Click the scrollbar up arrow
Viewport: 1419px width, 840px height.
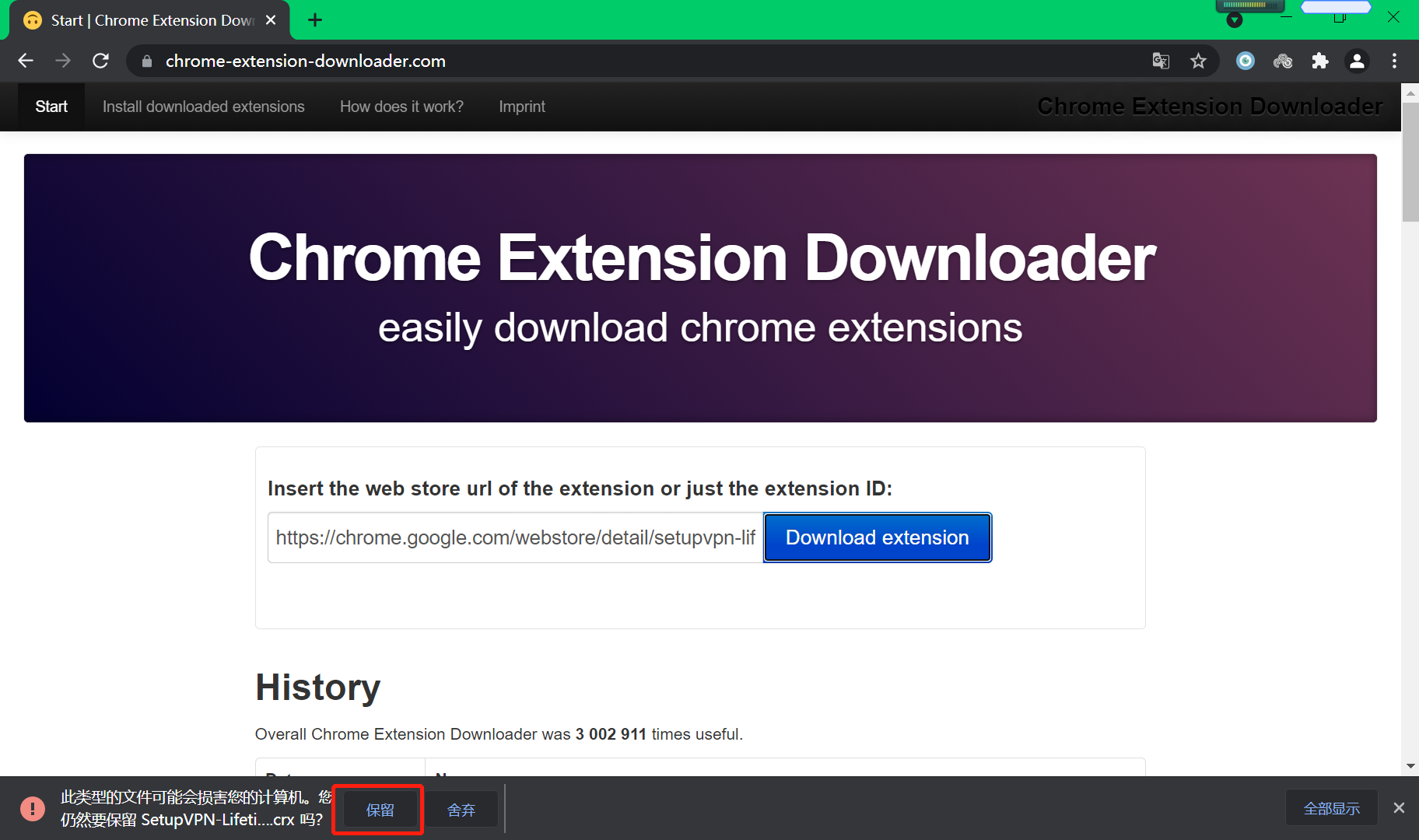click(1410, 93)
